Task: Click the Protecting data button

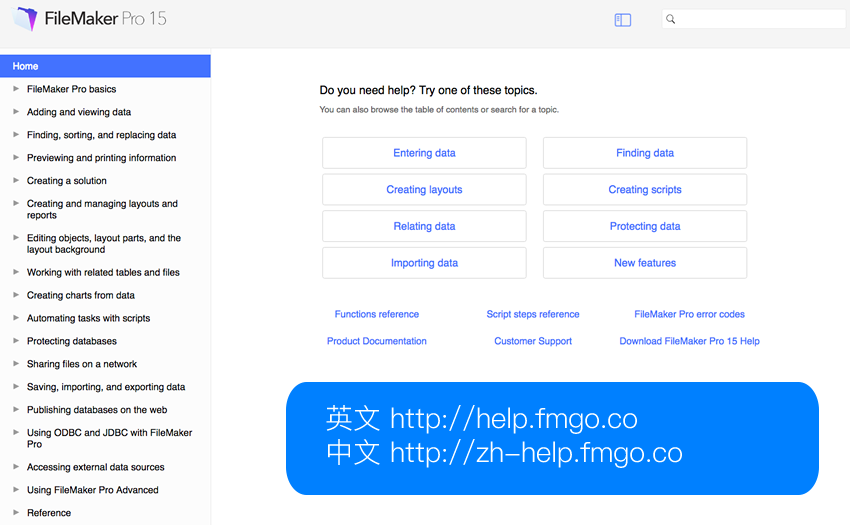Action: tap(645, 226)
